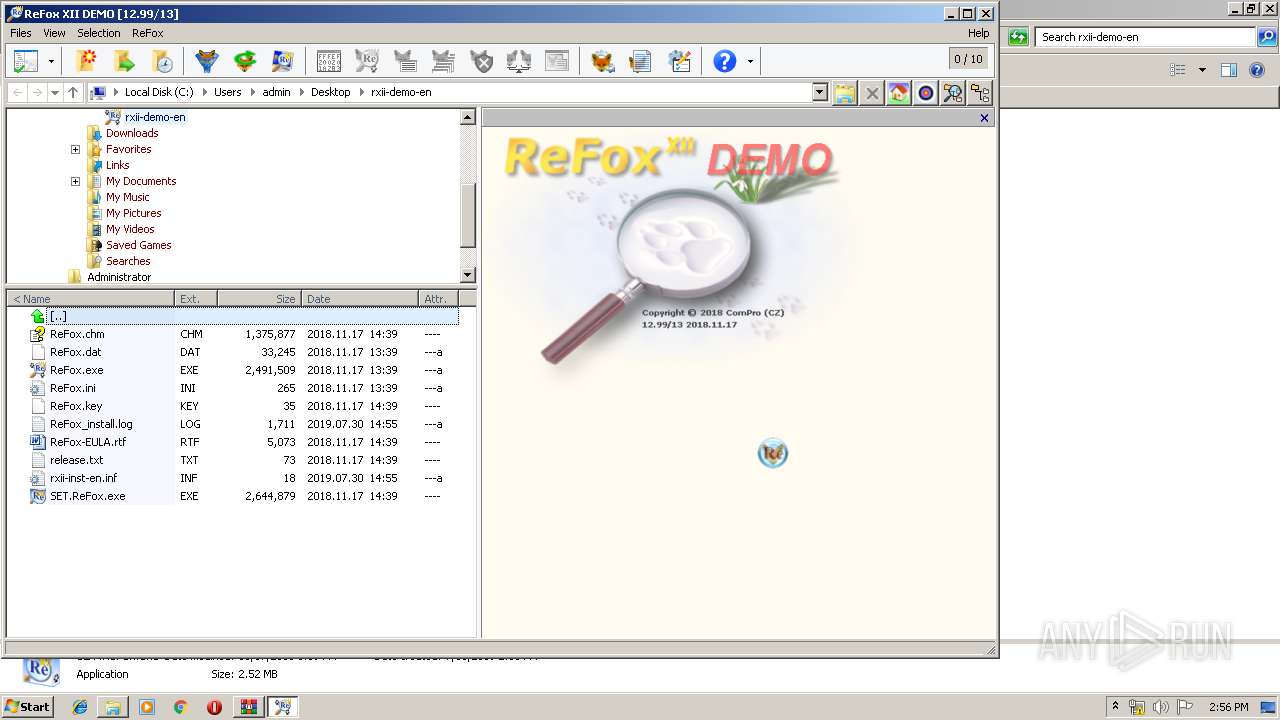
Task: Open the dropdown arrow beside the help icon
Action: pos(750,62)
